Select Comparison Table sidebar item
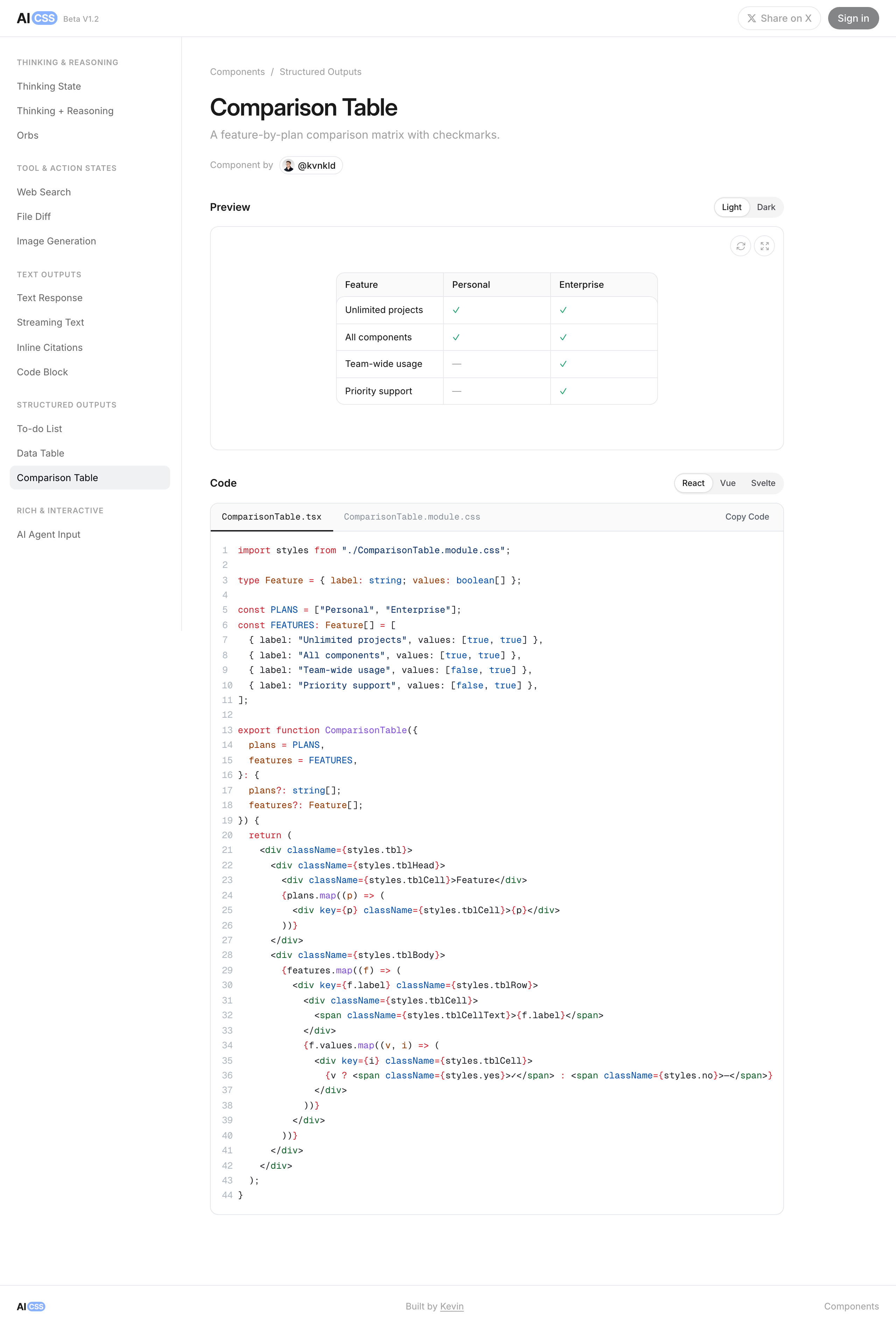Image resolution: width=896 pixels, height=1327 pixels. pos(90,478)
